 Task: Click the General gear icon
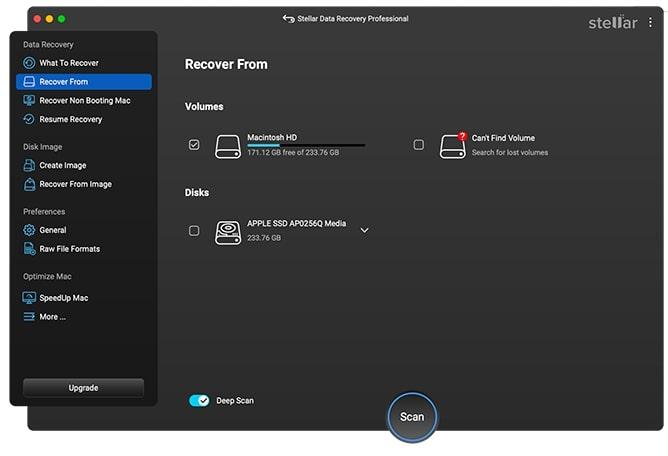tap(29, 230)
